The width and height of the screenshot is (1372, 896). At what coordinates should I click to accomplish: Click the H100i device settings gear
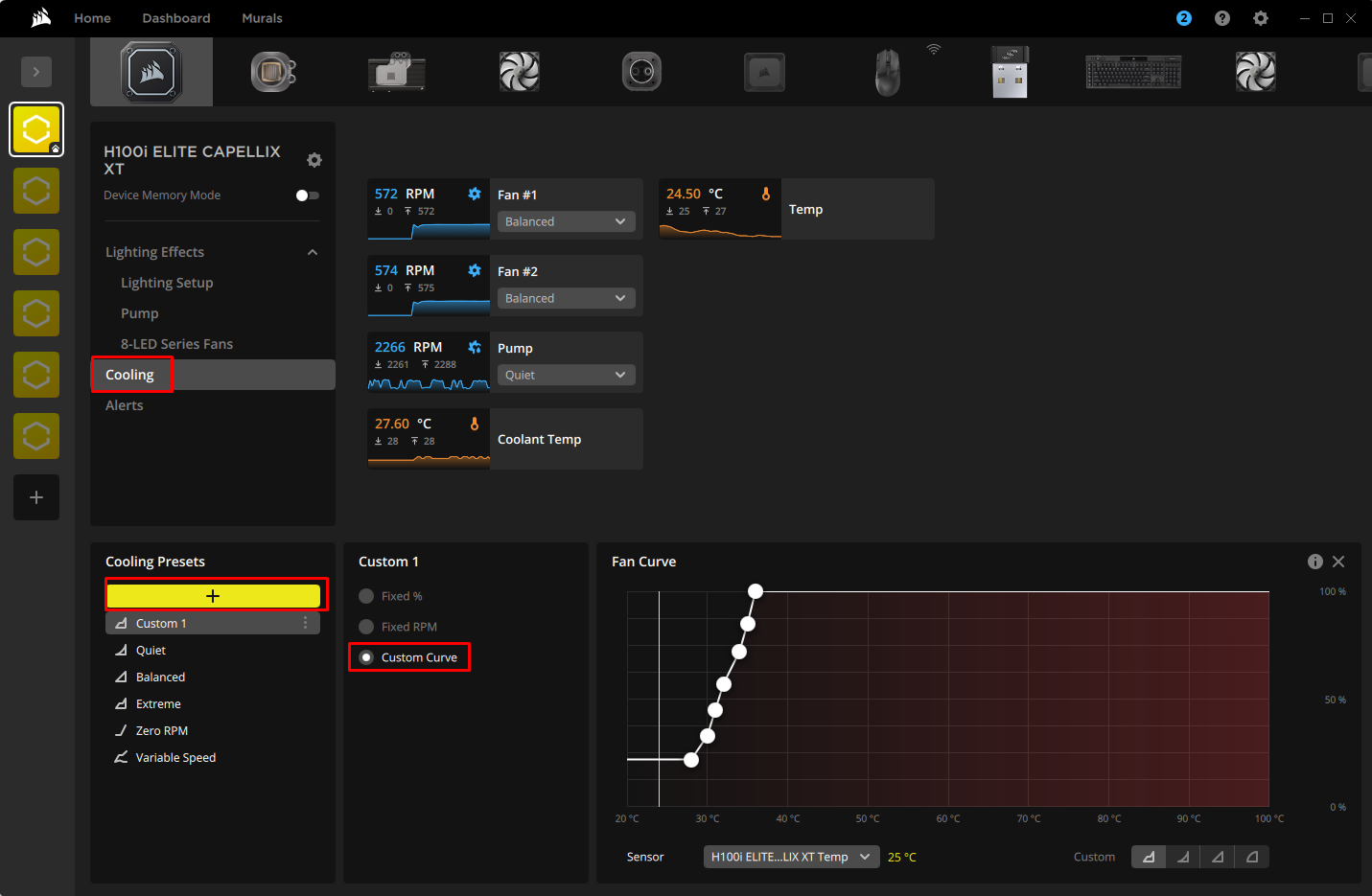pyautogui.click(x=314, y=160)
